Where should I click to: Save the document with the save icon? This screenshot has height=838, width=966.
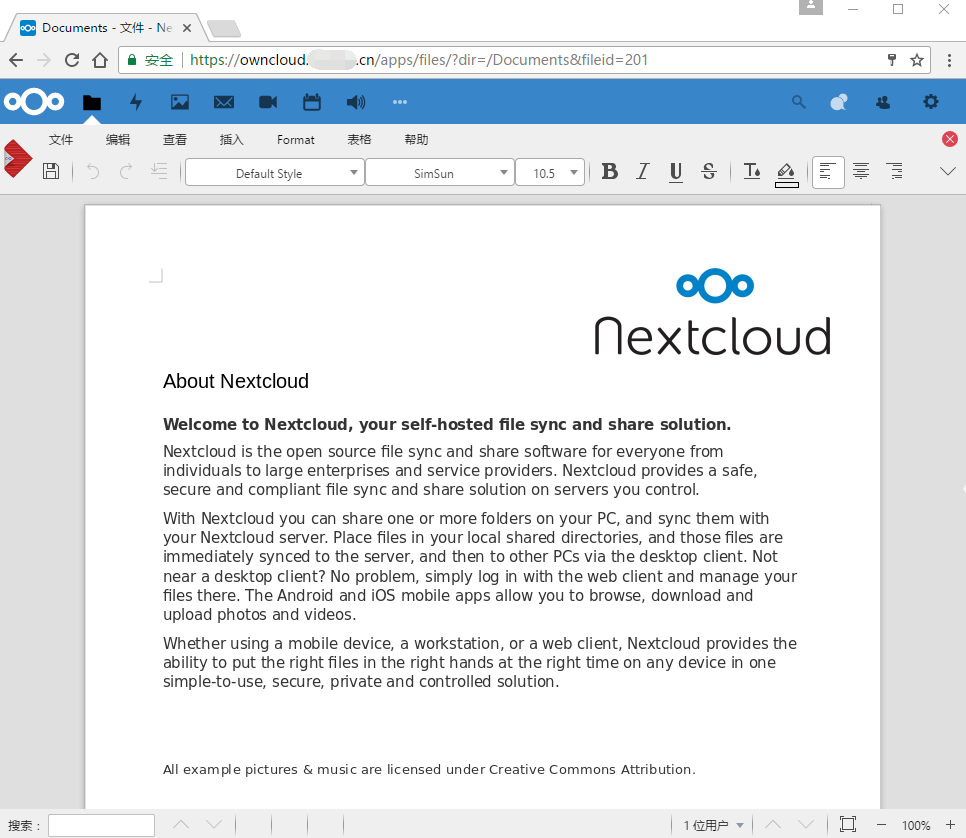point(51,171)
